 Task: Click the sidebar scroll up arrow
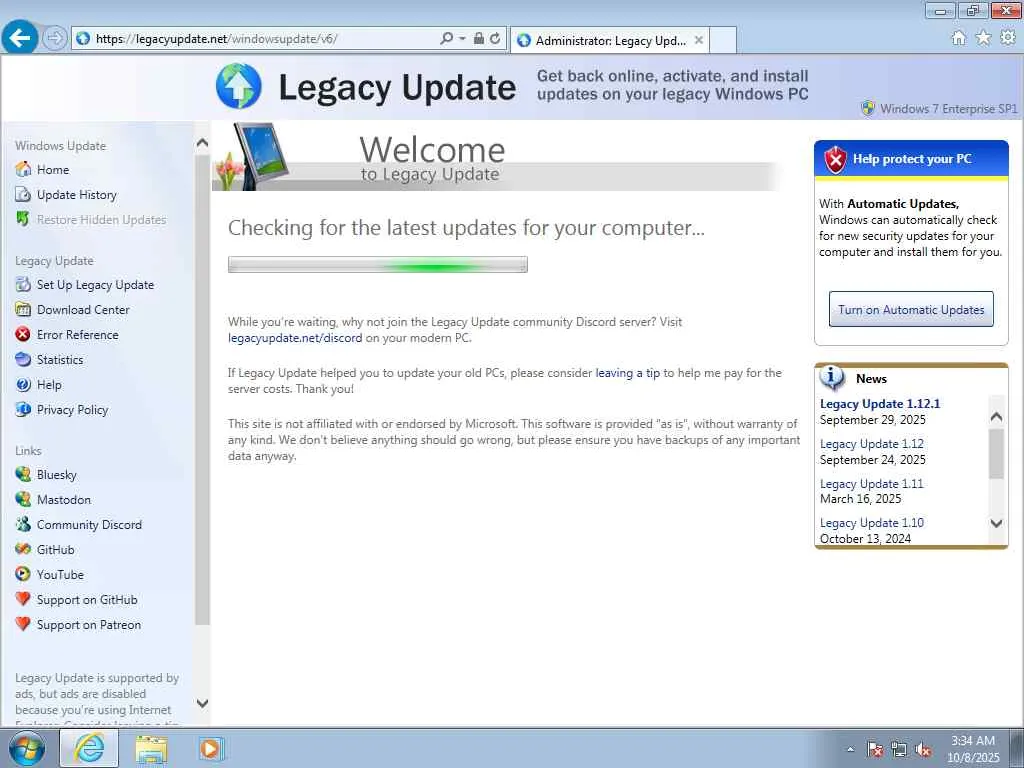[202, 143]
